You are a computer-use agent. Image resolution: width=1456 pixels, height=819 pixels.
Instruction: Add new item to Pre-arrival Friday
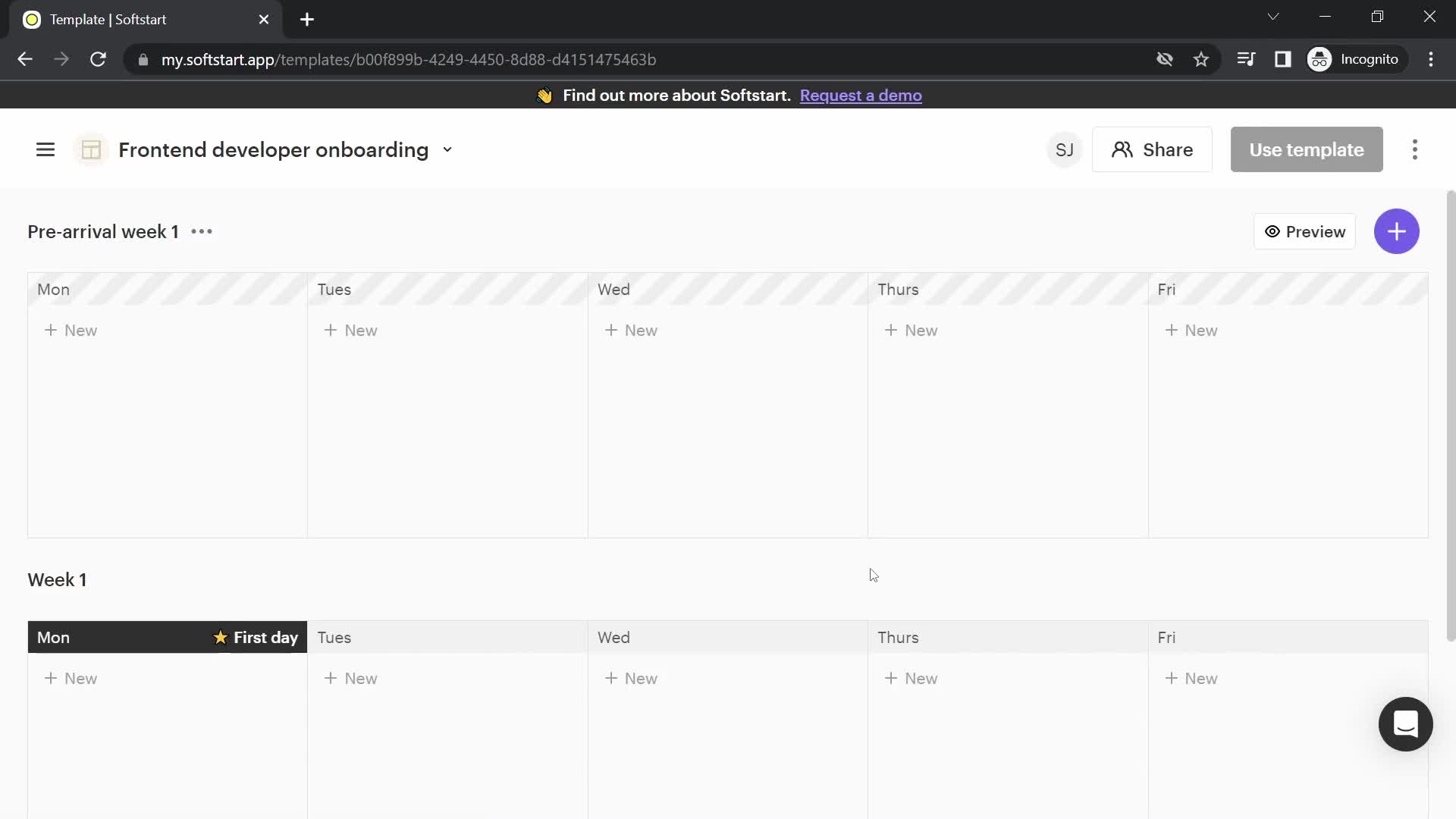tap(1191, 330)
